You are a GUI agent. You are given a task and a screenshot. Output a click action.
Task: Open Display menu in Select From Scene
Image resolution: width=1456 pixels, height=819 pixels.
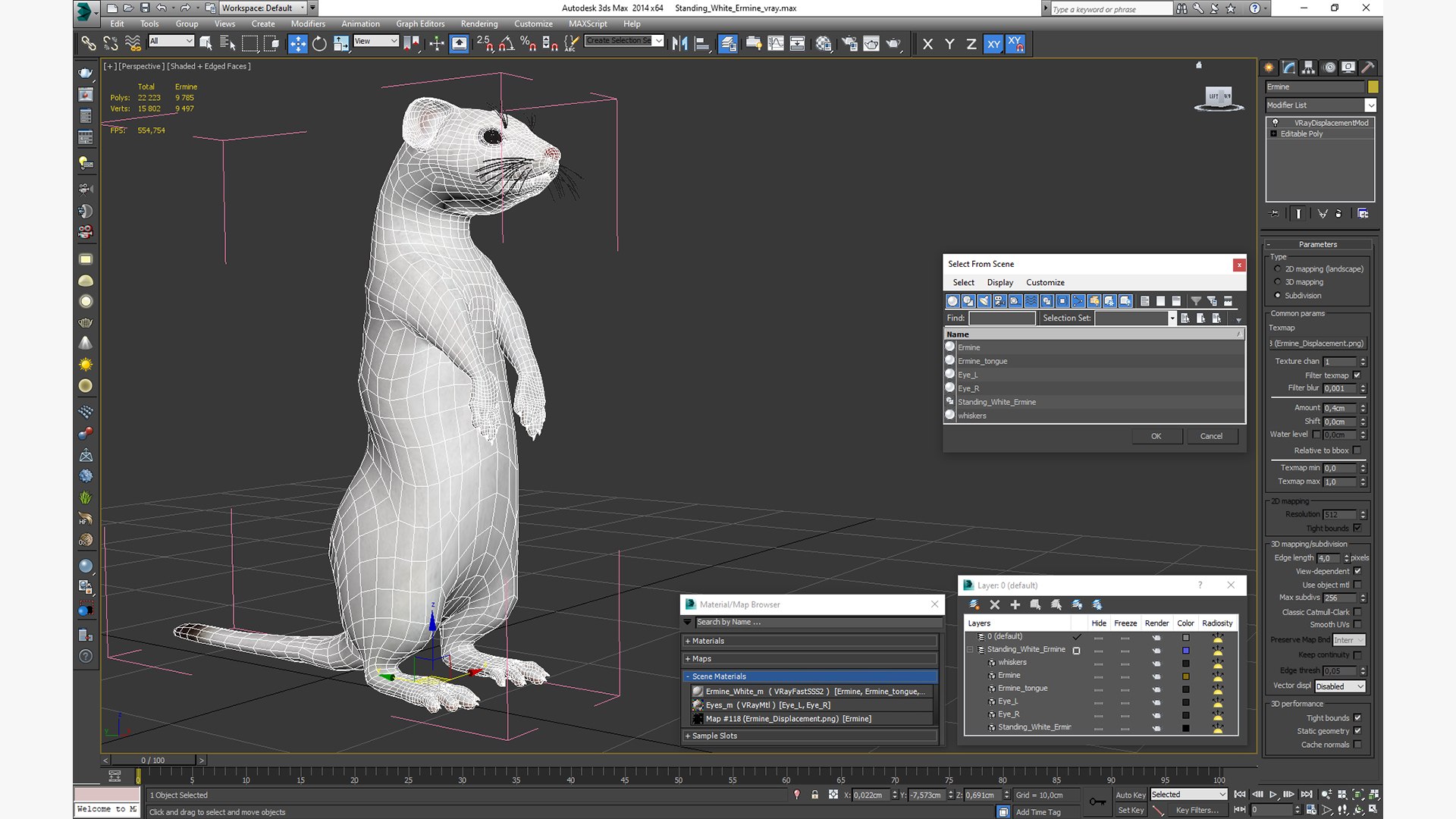[x=999, y=282]
